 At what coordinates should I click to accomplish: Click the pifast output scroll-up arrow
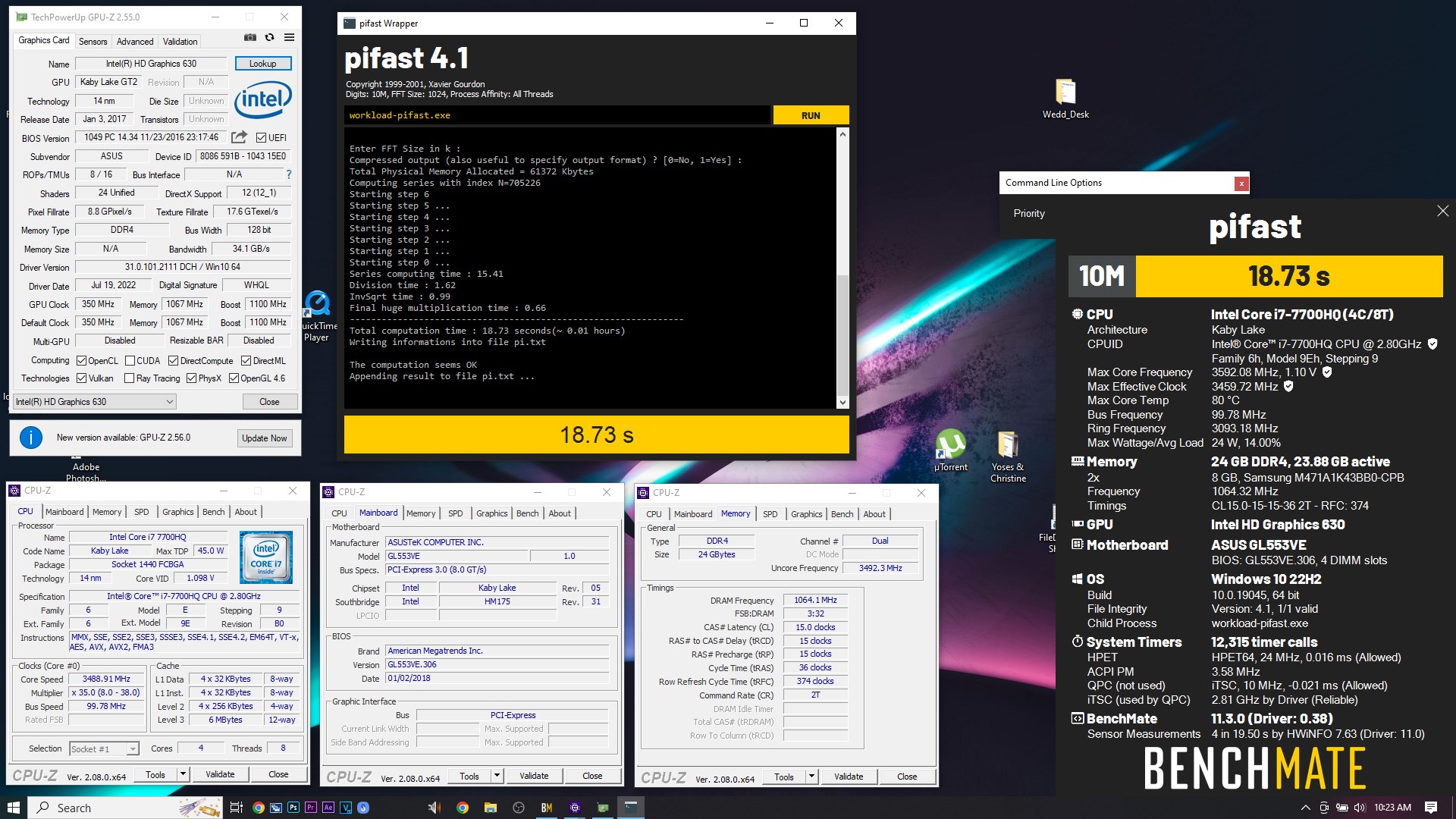[843, 134]
